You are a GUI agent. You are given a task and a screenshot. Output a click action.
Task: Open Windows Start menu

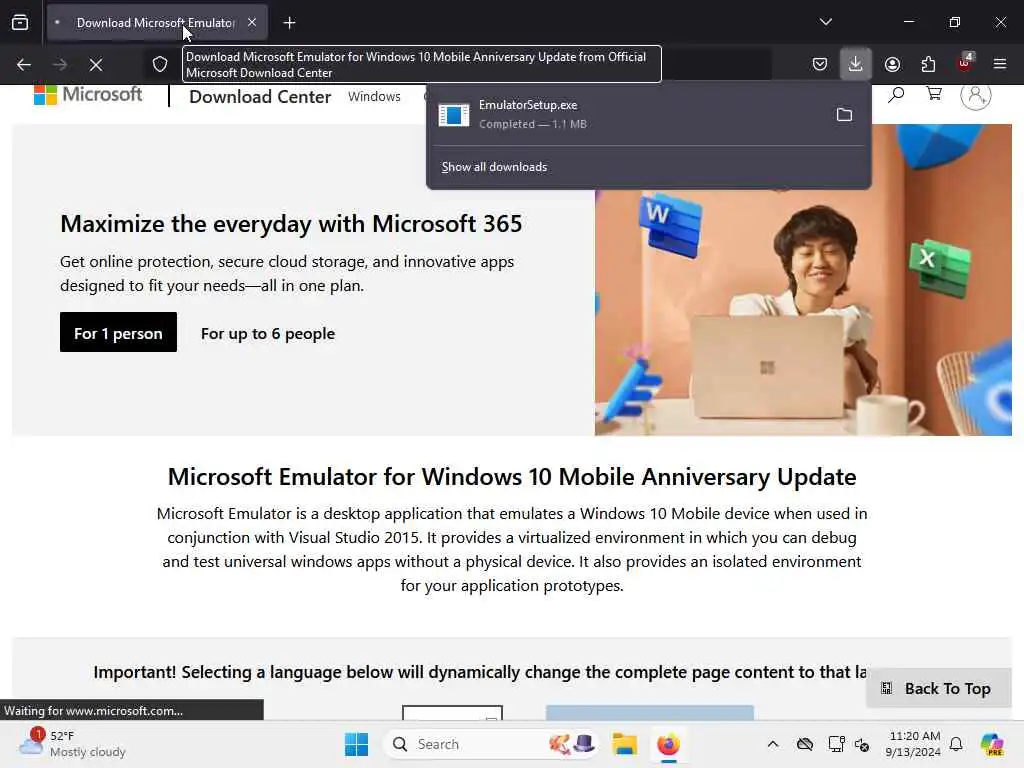357,744
